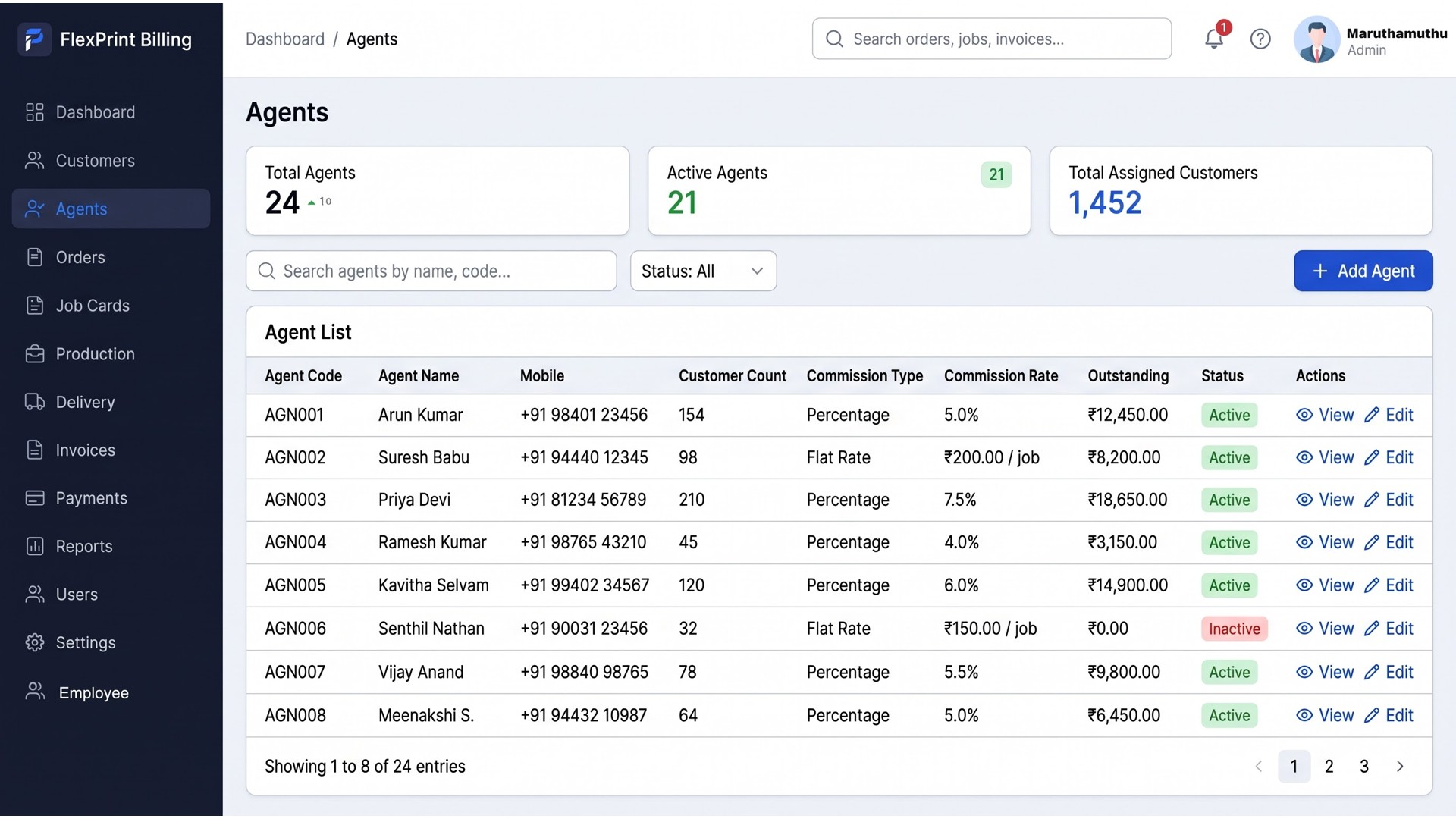Image resolution: width=1456 pixels, height=819 pixels.
Task: Click the Dashboard breadcrumb link
Action: pos(285,39)
